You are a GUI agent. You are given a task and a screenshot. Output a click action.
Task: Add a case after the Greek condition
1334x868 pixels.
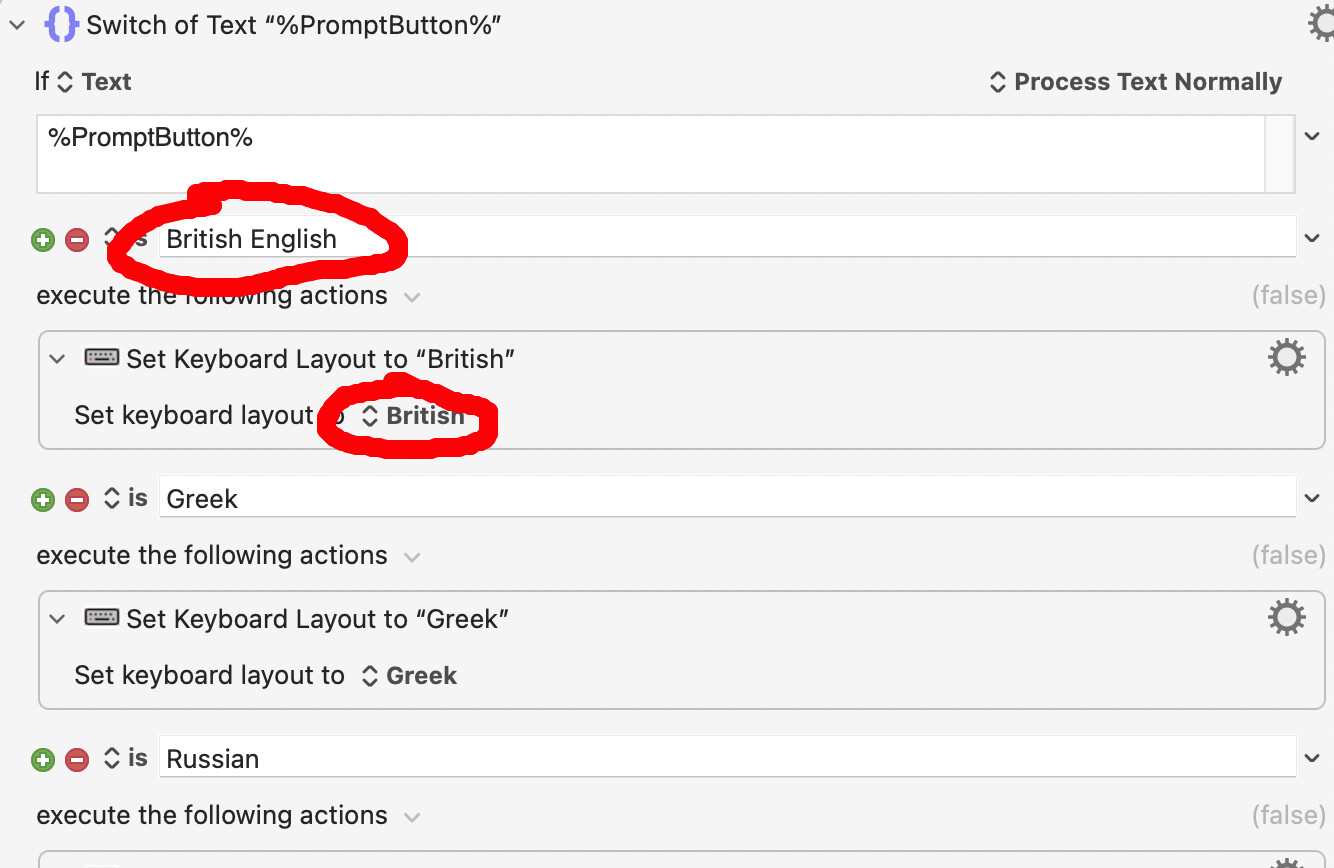(43, 500)
